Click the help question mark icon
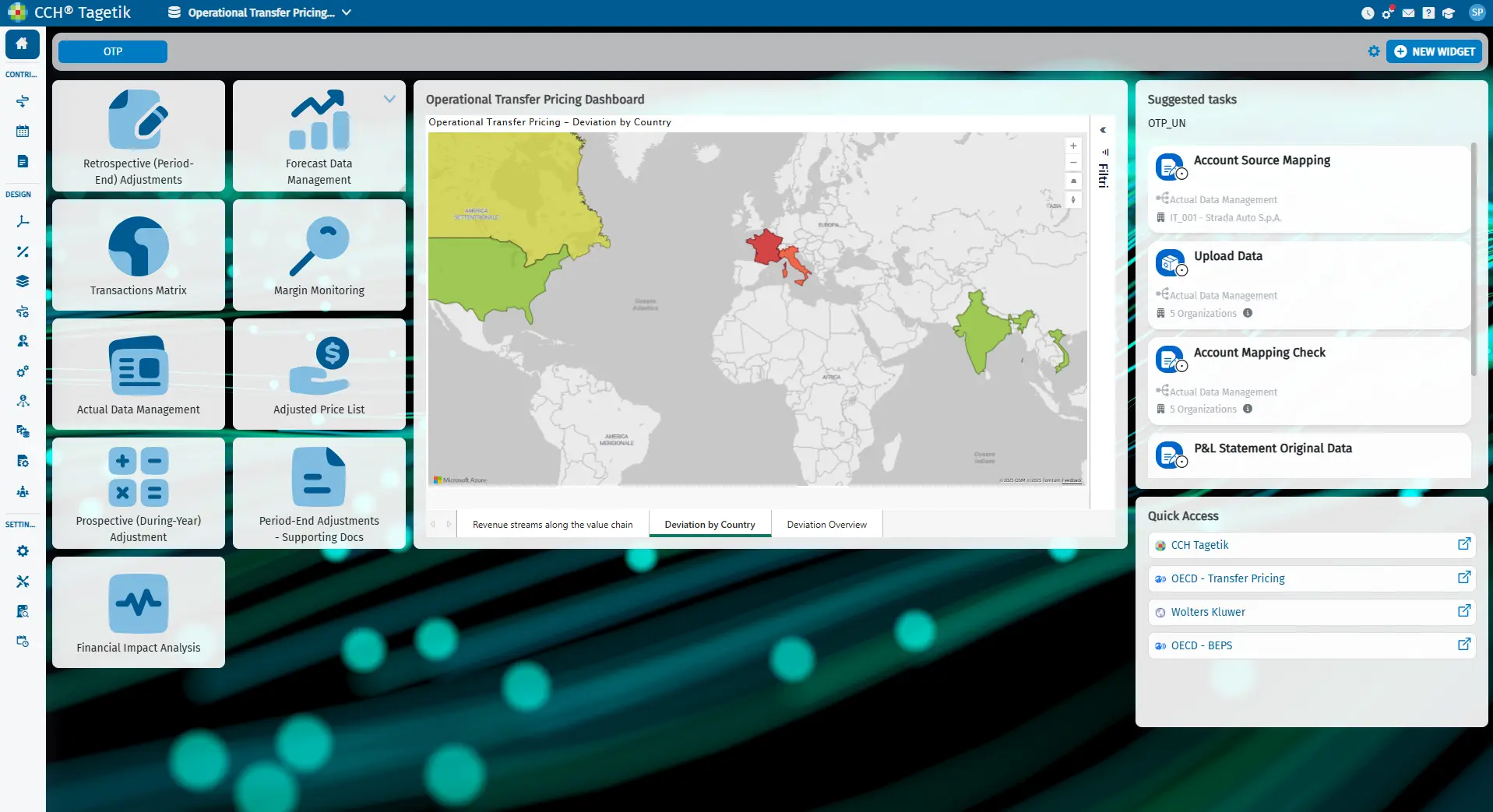The width and height of the screenshot is (1493, 812). 1428,12
